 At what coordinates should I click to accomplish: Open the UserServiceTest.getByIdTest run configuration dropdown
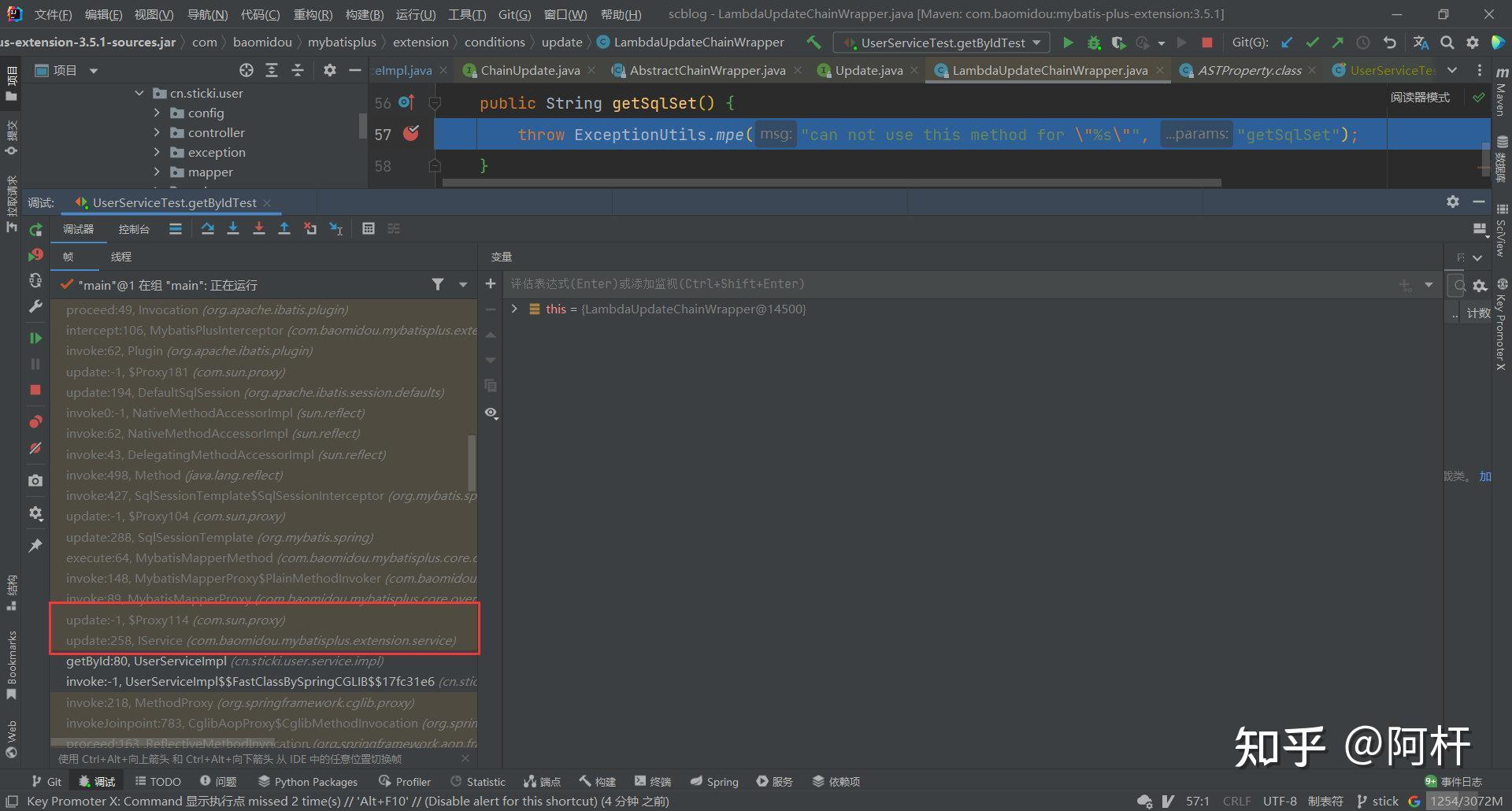942,43
